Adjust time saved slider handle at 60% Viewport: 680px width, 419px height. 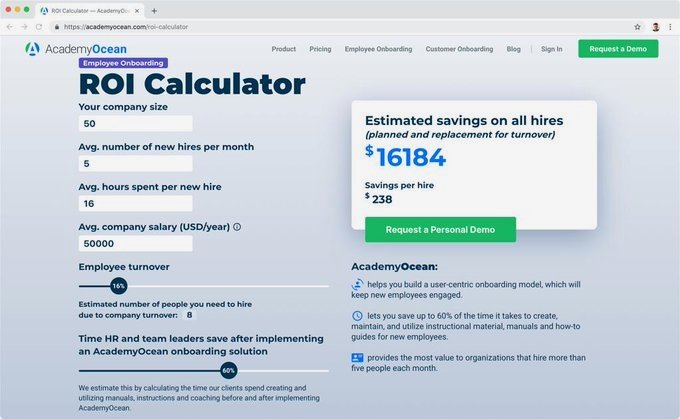(x=229, y=370)
